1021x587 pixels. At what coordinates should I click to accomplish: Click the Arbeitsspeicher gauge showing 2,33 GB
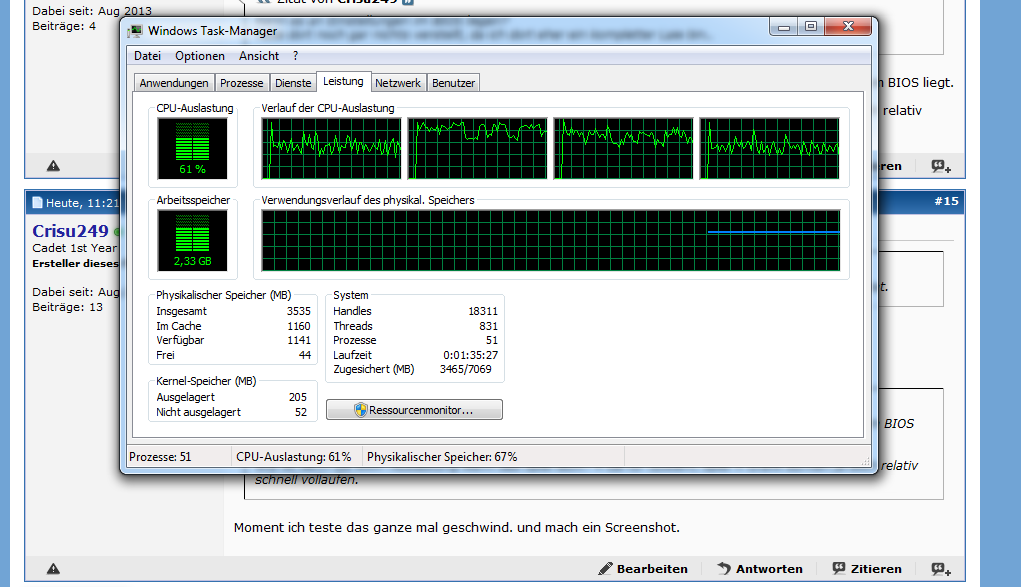click(192, 240)
